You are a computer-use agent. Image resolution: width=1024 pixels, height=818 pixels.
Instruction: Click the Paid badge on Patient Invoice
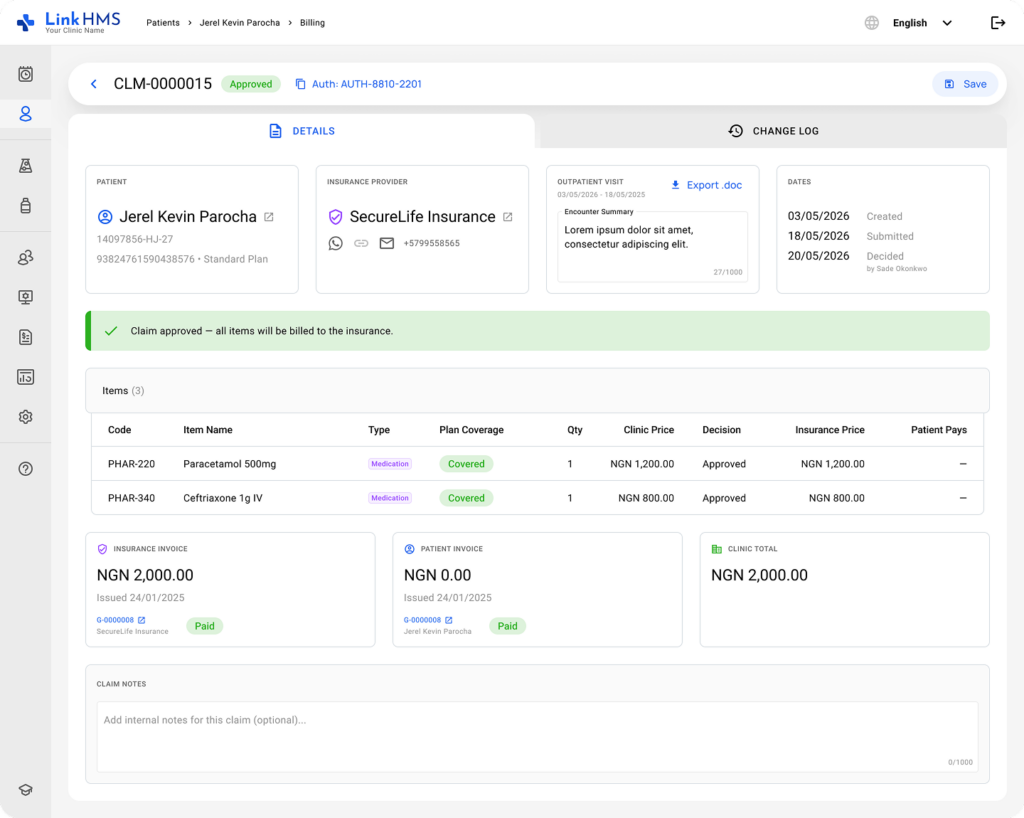(507, 626)
